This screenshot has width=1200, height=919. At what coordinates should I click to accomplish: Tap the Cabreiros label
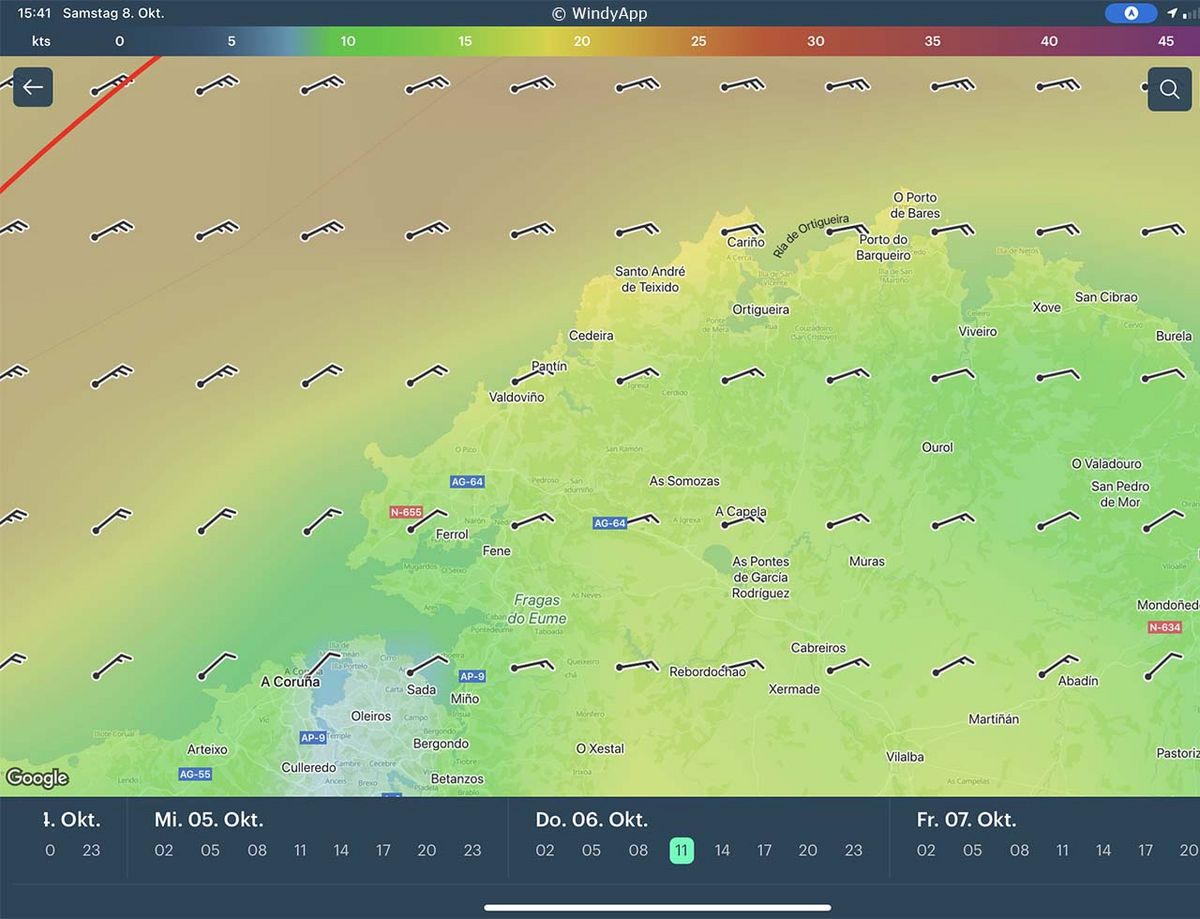[x=818, y=648]
